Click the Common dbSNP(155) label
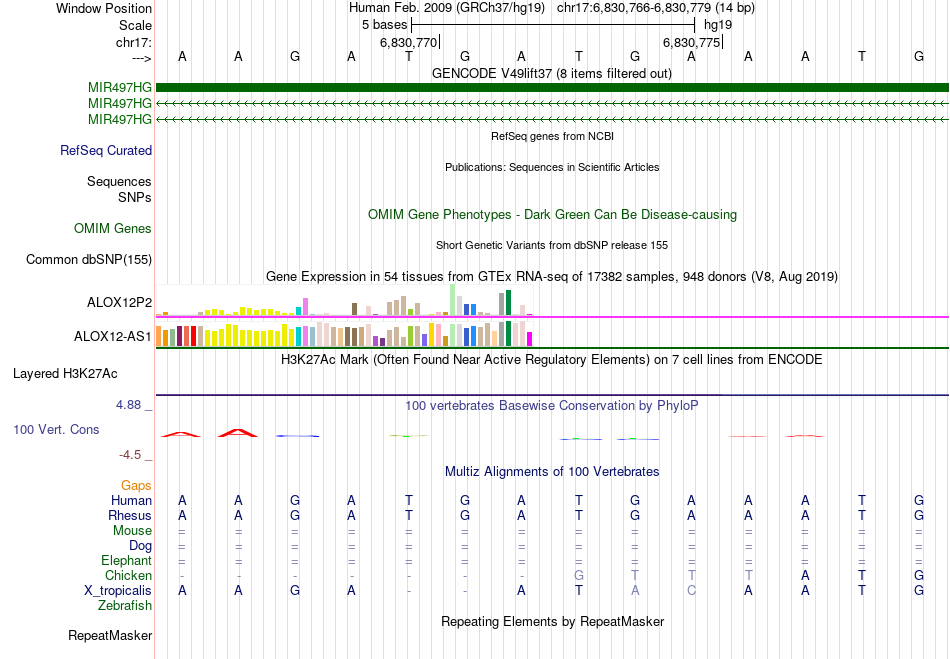The image size is (950, 659). point(89,259)
